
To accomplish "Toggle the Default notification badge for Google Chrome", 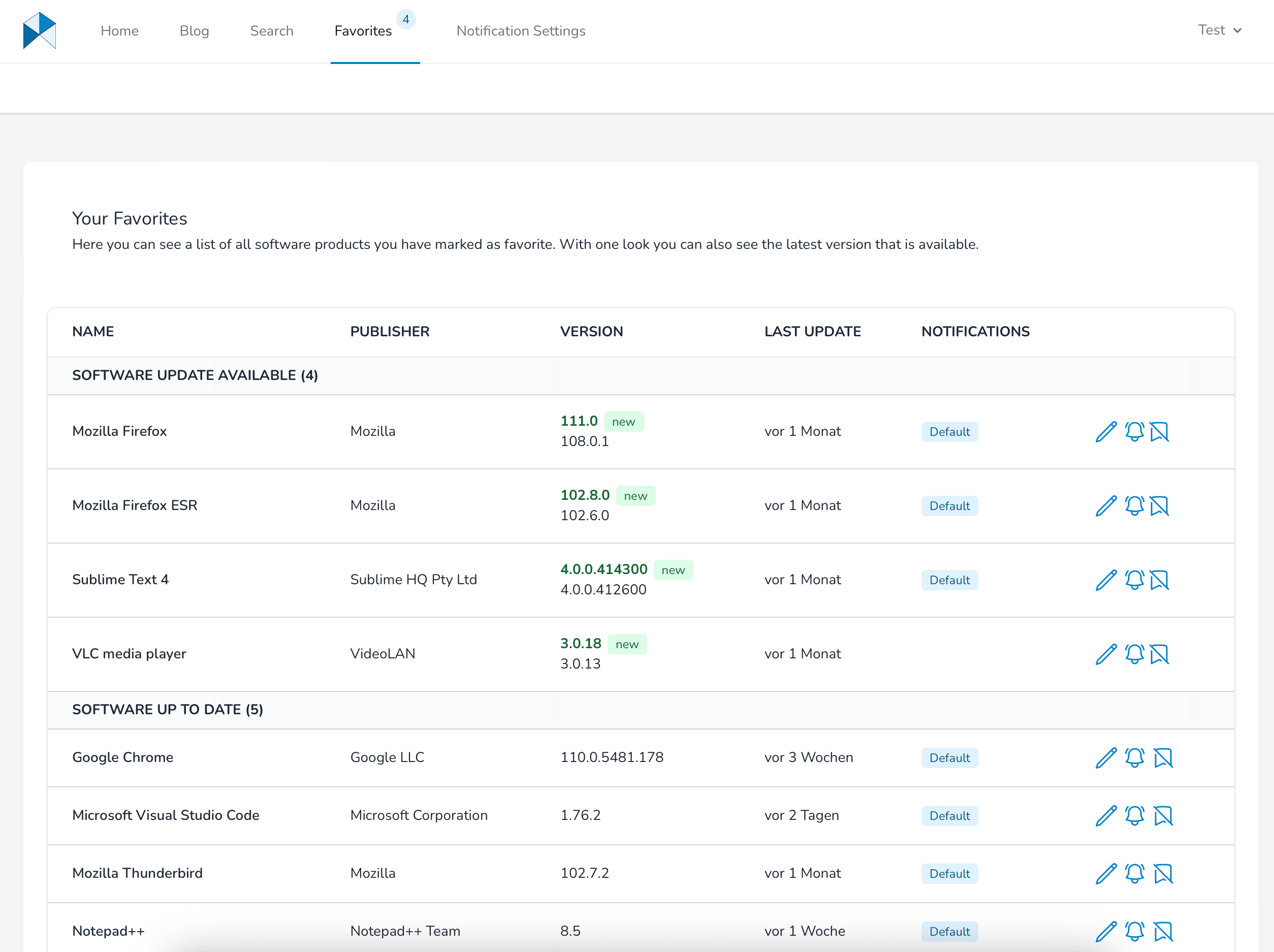I will (x=948, y=757).
